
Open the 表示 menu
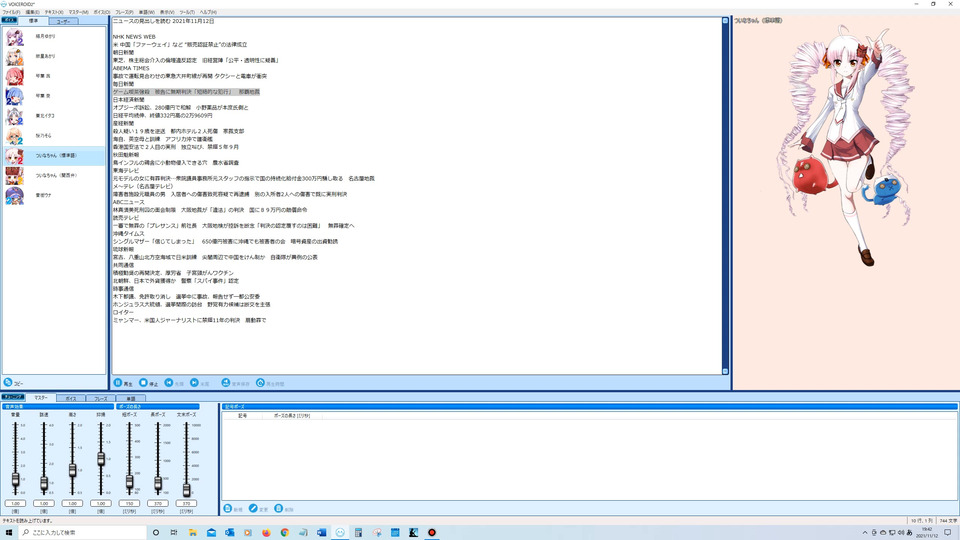(x=167, y=12)
